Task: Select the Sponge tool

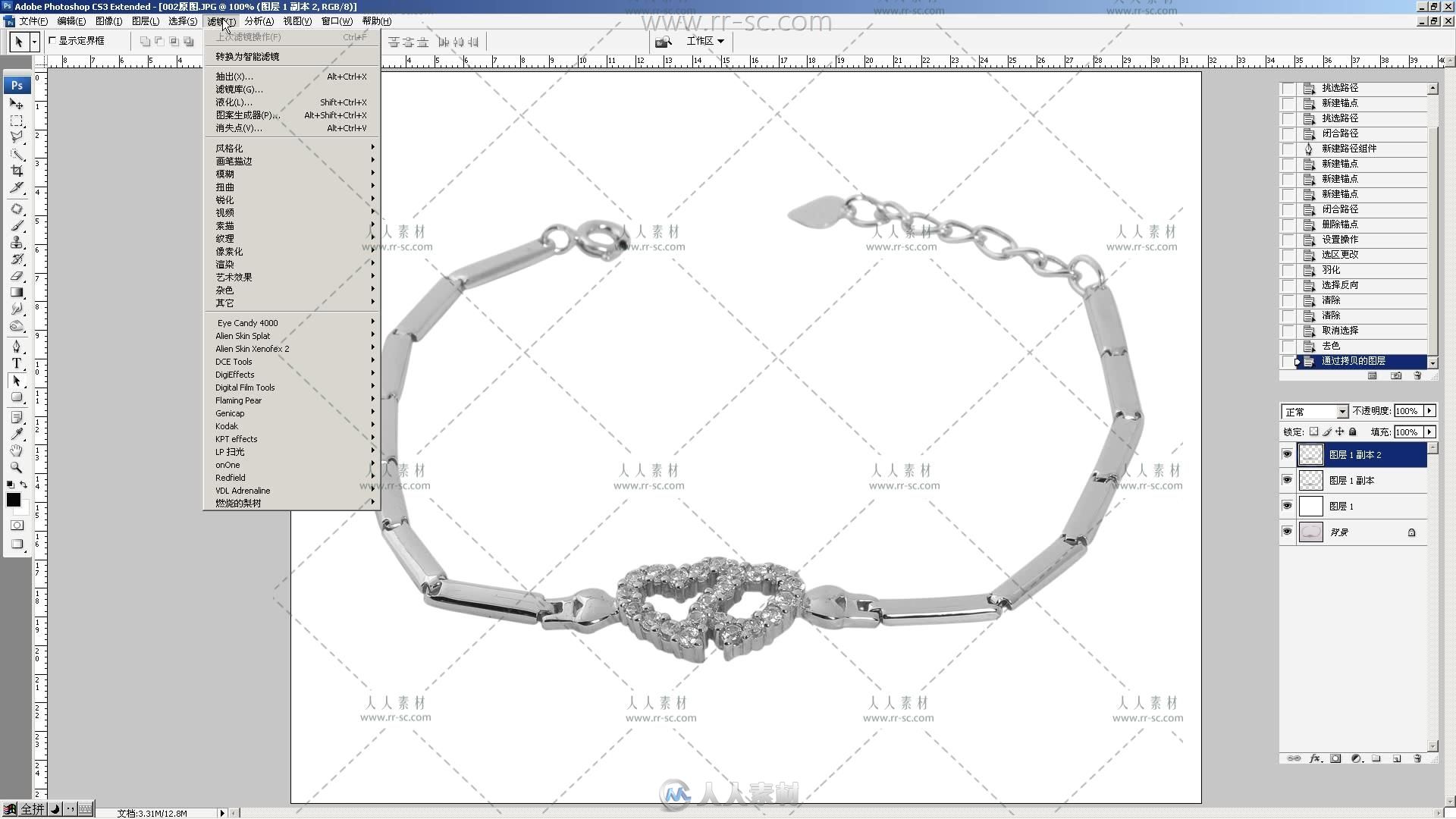Action: 17,325
